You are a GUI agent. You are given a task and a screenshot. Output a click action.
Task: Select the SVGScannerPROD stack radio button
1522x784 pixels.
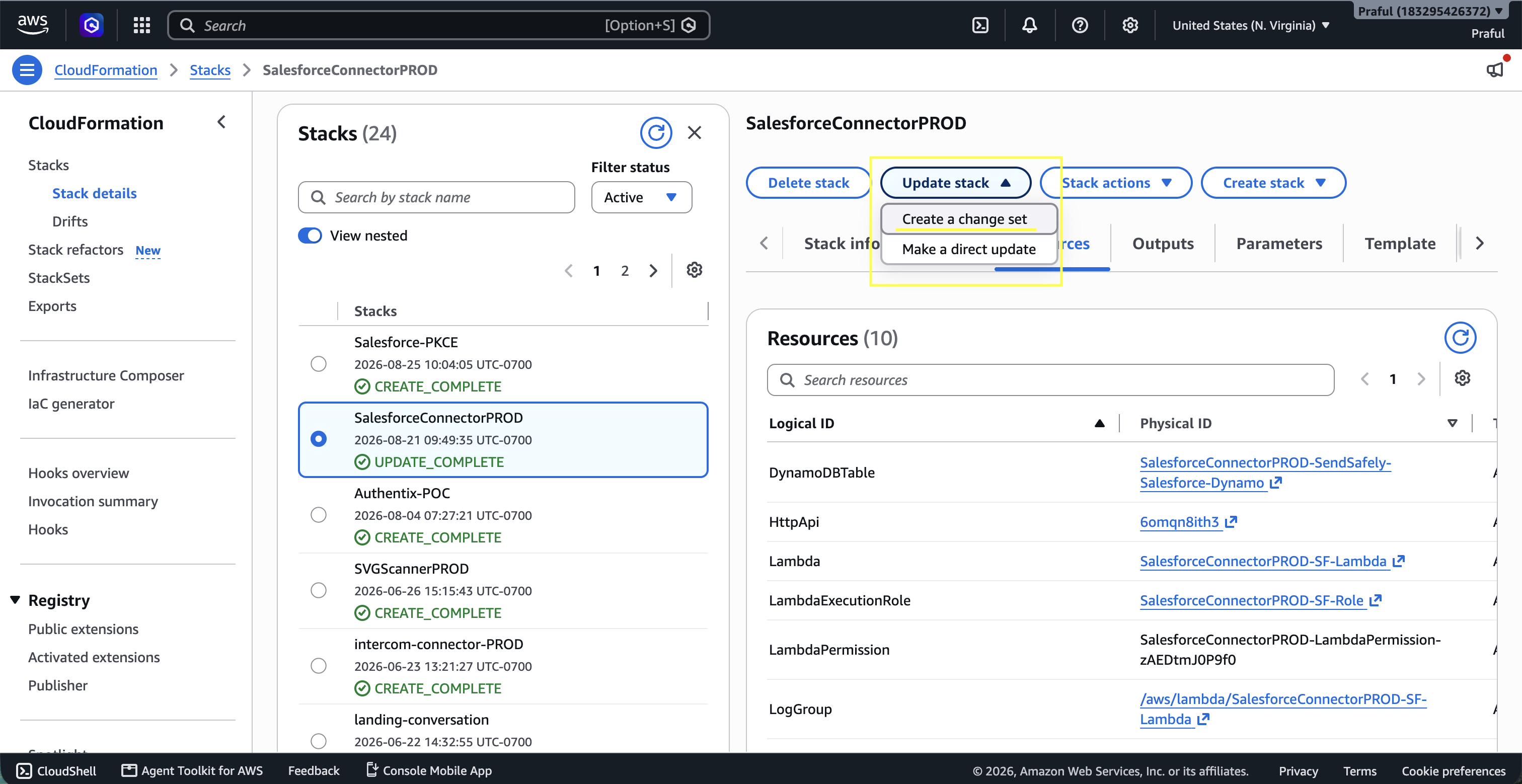point(319,590)
